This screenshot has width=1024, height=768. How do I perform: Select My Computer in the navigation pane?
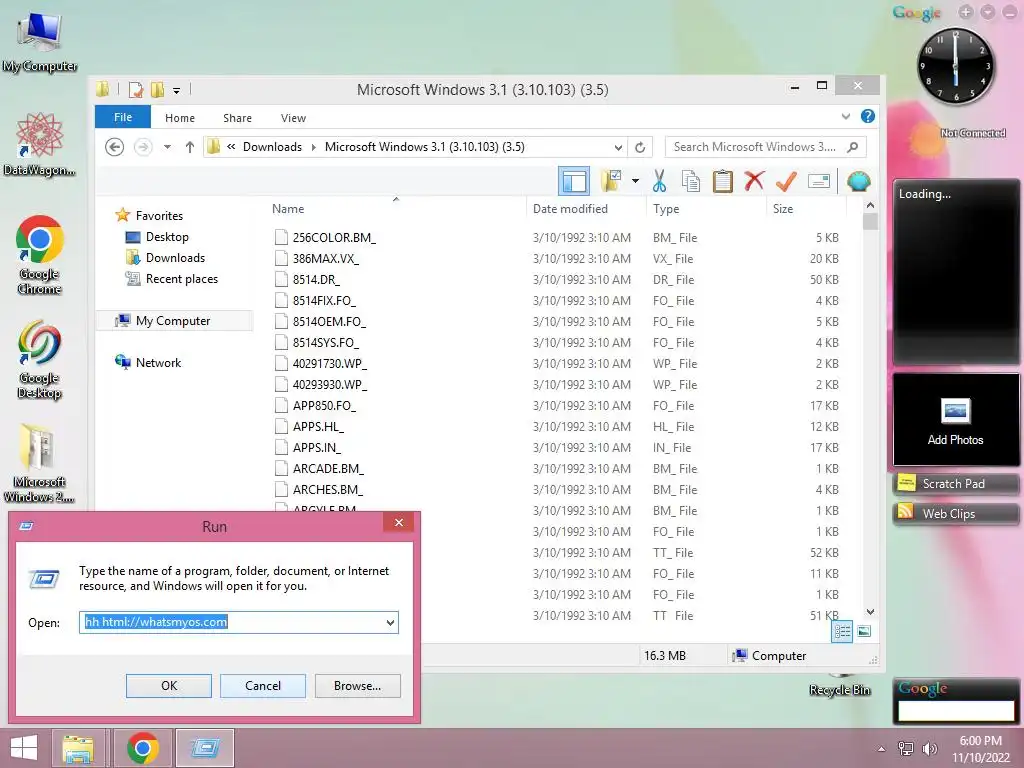(173, 321)
